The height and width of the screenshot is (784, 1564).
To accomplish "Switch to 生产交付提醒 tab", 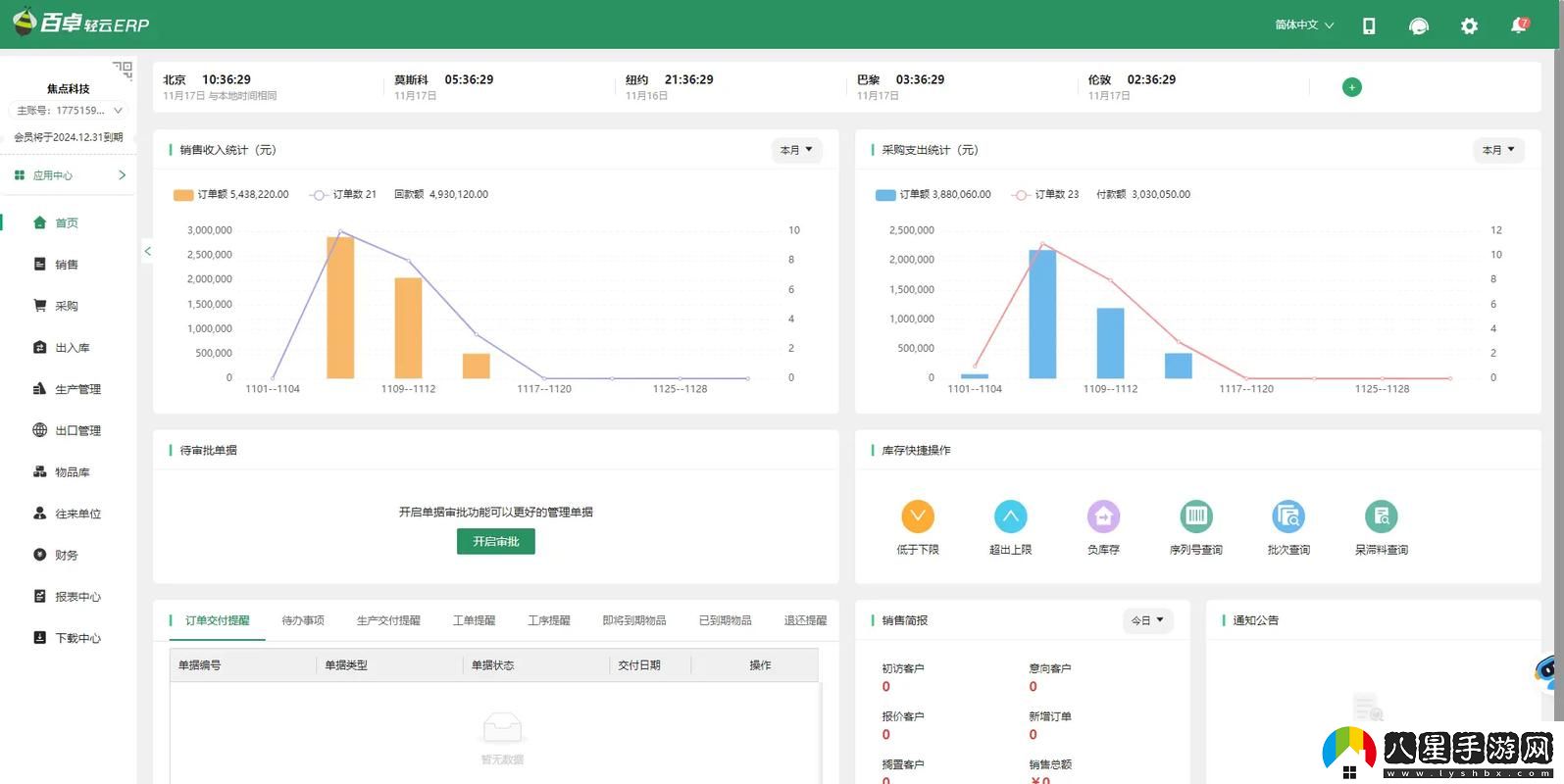I will click(388, 620).
